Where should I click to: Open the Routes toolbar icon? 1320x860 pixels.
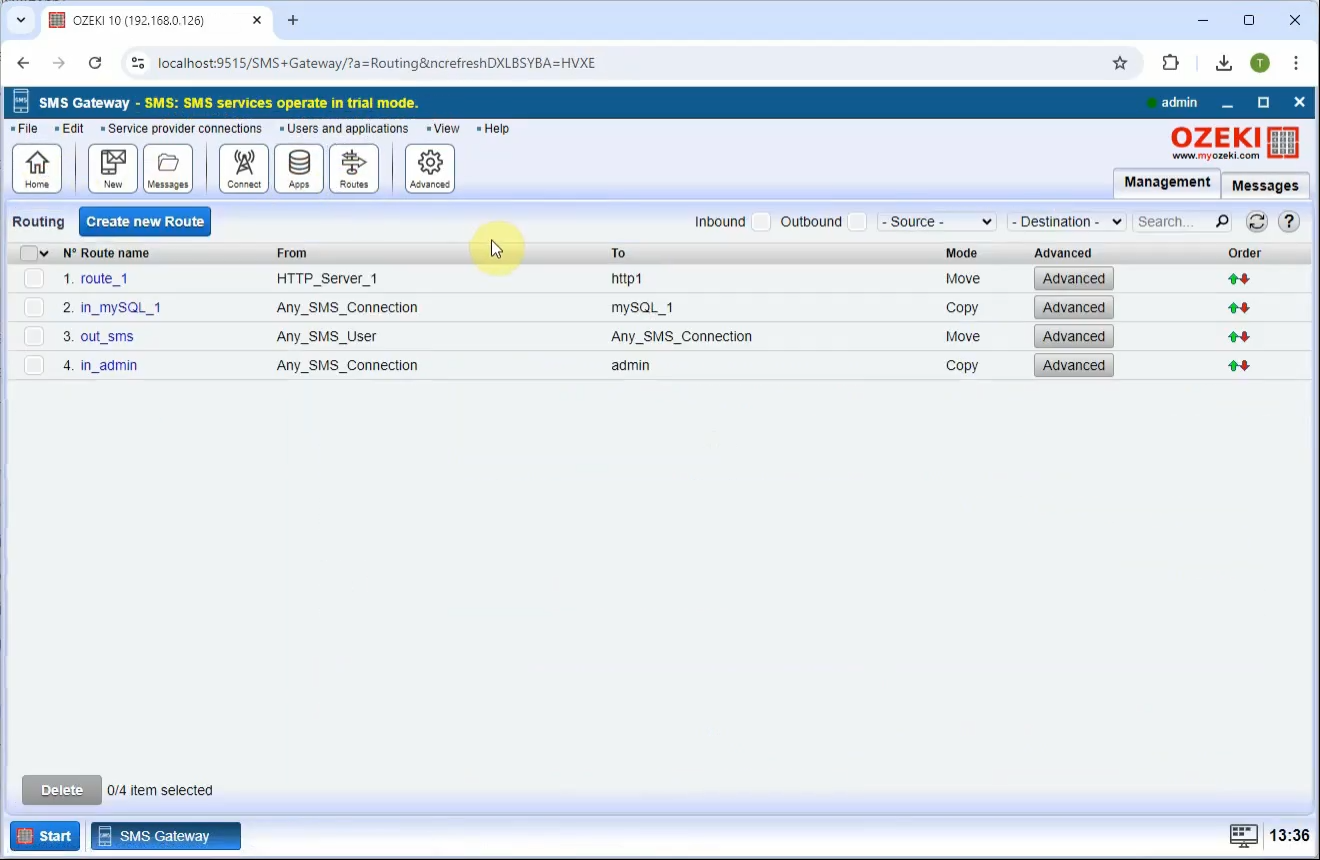355,168
